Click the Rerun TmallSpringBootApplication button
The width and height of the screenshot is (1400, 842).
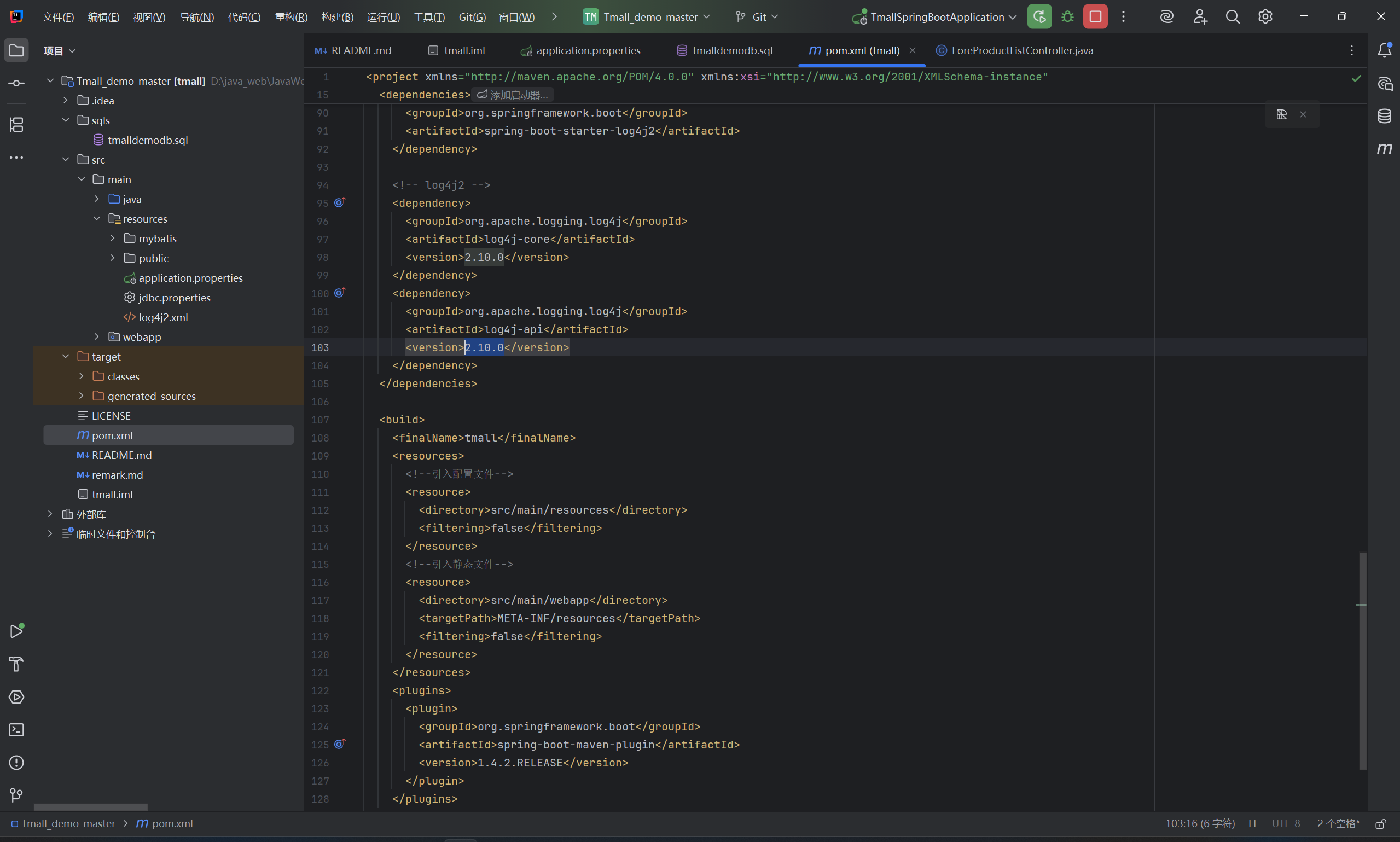click(1039, 16)
